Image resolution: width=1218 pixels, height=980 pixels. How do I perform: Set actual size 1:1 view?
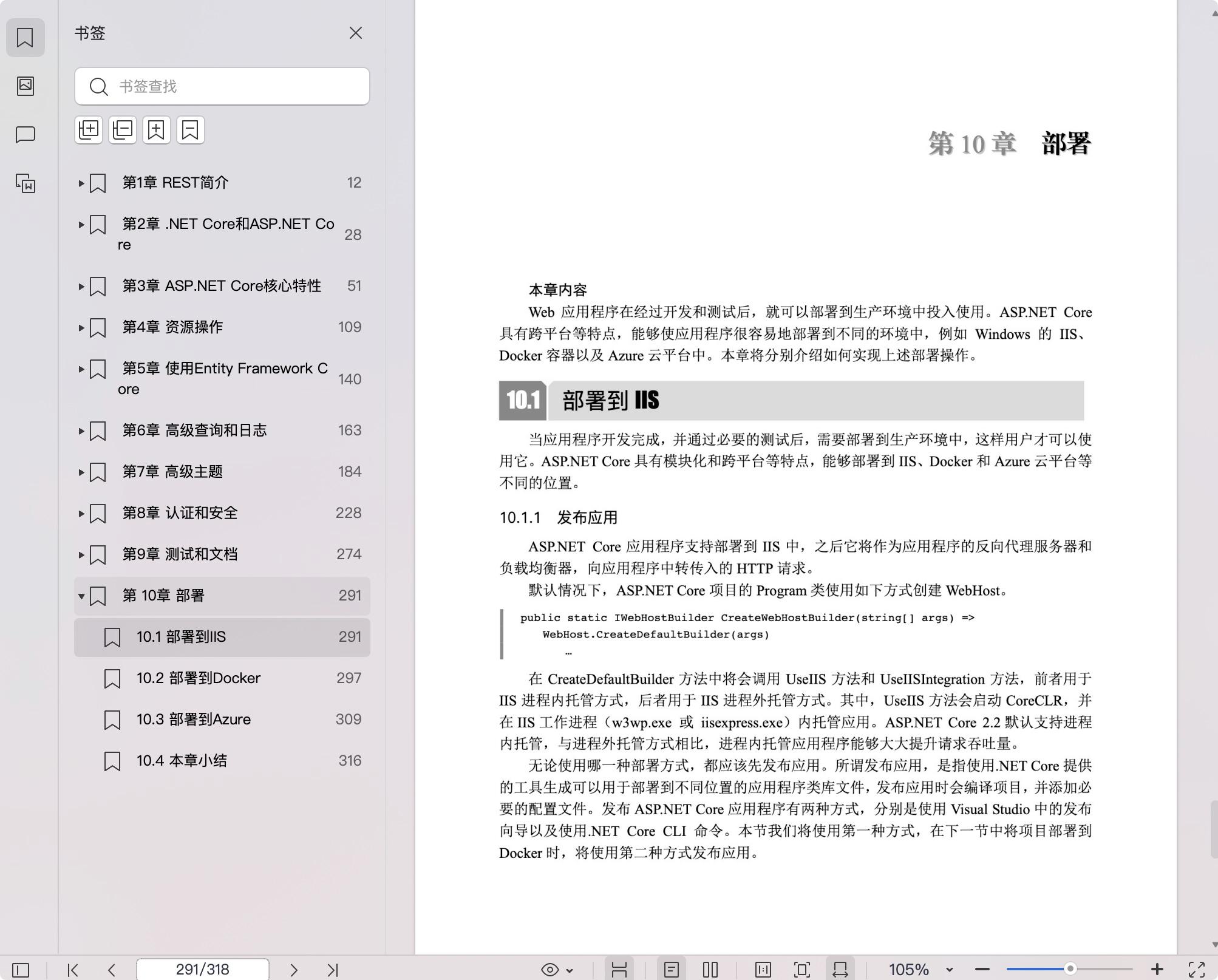coord(763,970)
